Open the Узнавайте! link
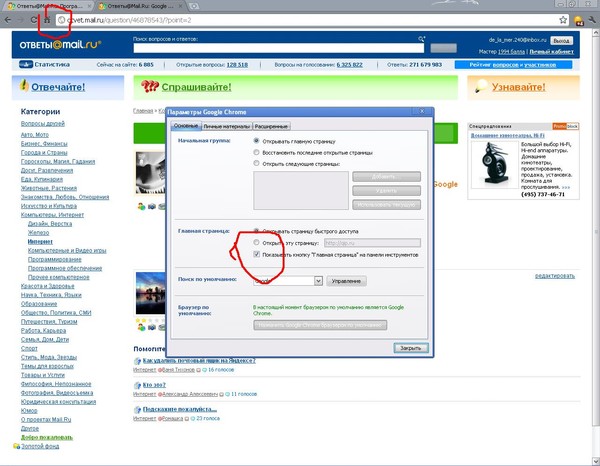The image size is (600, 466). click(518, 87)
